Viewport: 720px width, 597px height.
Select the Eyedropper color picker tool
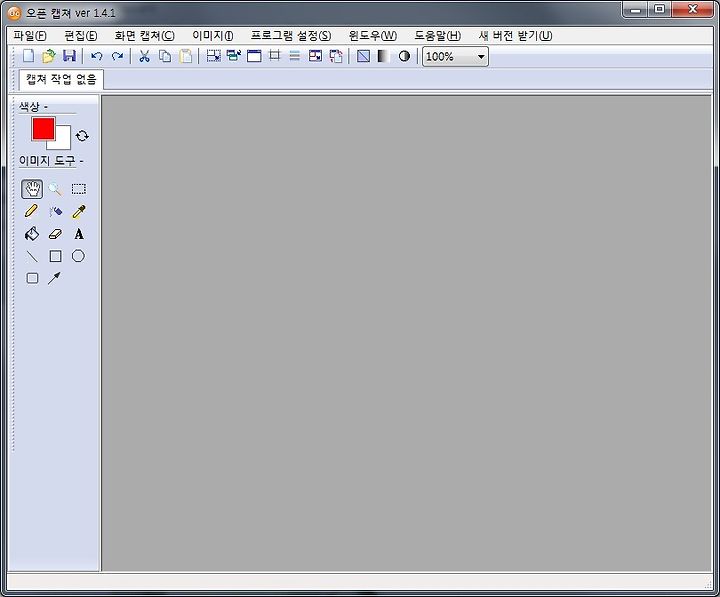click(x=79, y=211)
